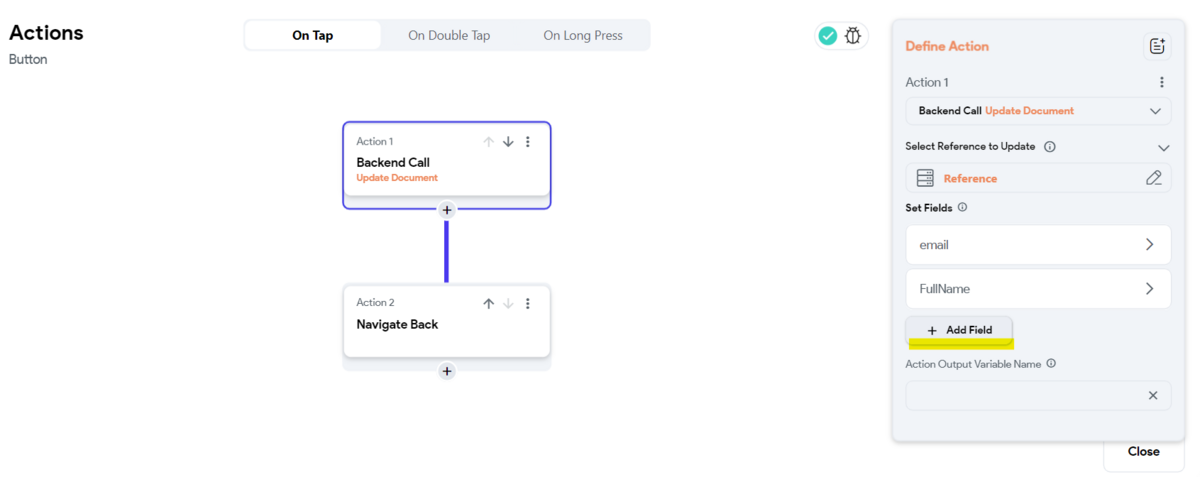Move Action 1 card down with arrow
1200x477 pixels.
tap(508, 142)
